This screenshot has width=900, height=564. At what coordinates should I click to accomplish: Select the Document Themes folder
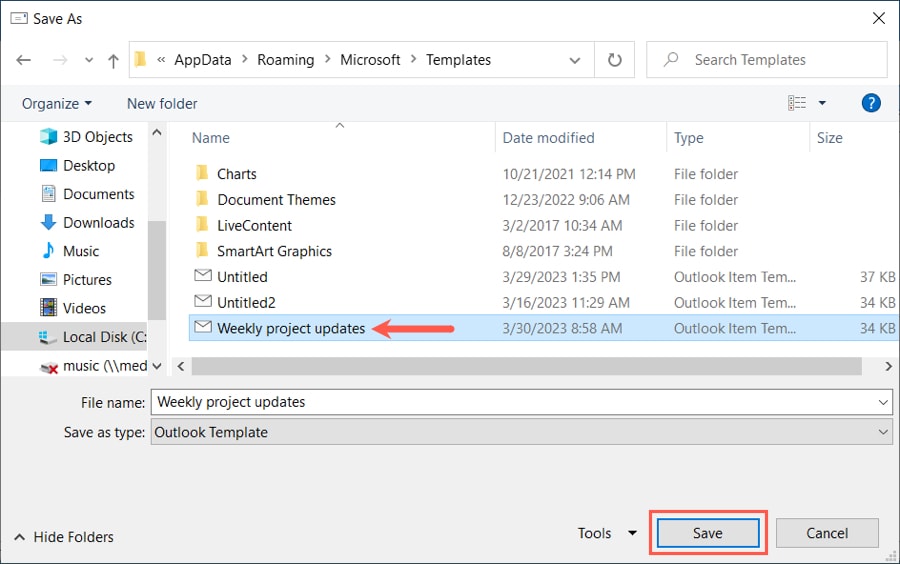[276, 200]
